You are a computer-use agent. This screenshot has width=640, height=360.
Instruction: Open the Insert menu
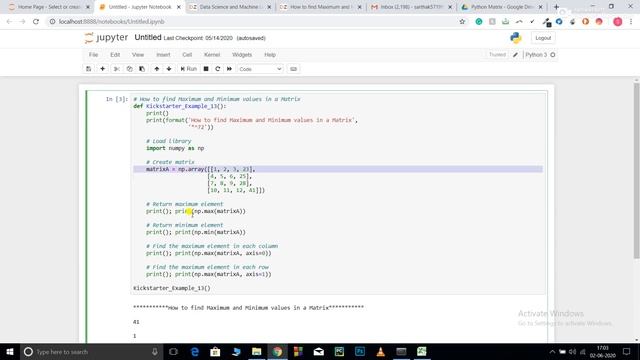pos(163,55)
